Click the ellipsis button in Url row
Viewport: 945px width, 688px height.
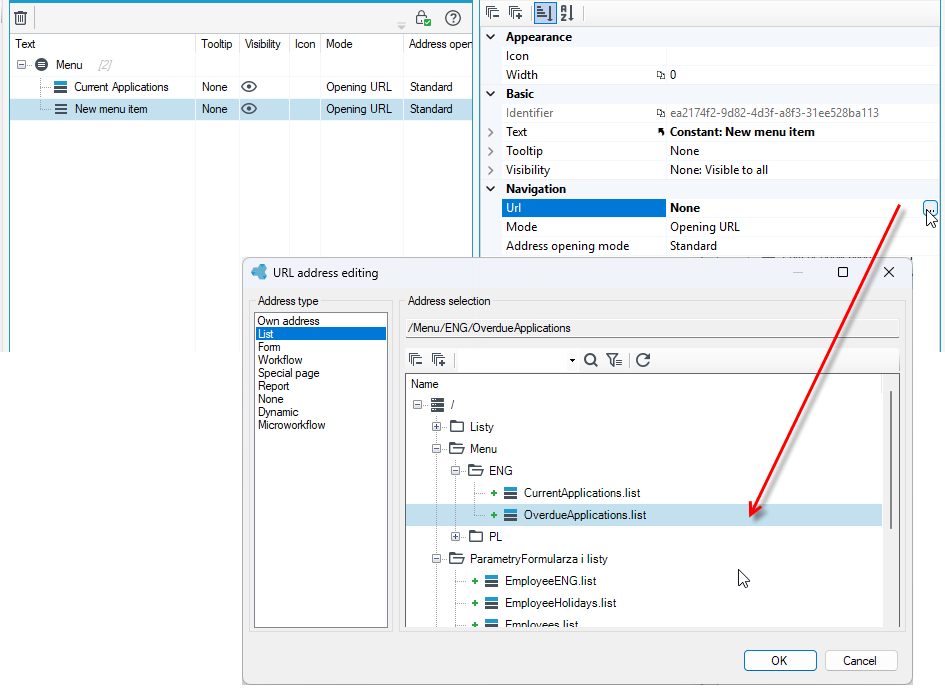tap(931, 208)
